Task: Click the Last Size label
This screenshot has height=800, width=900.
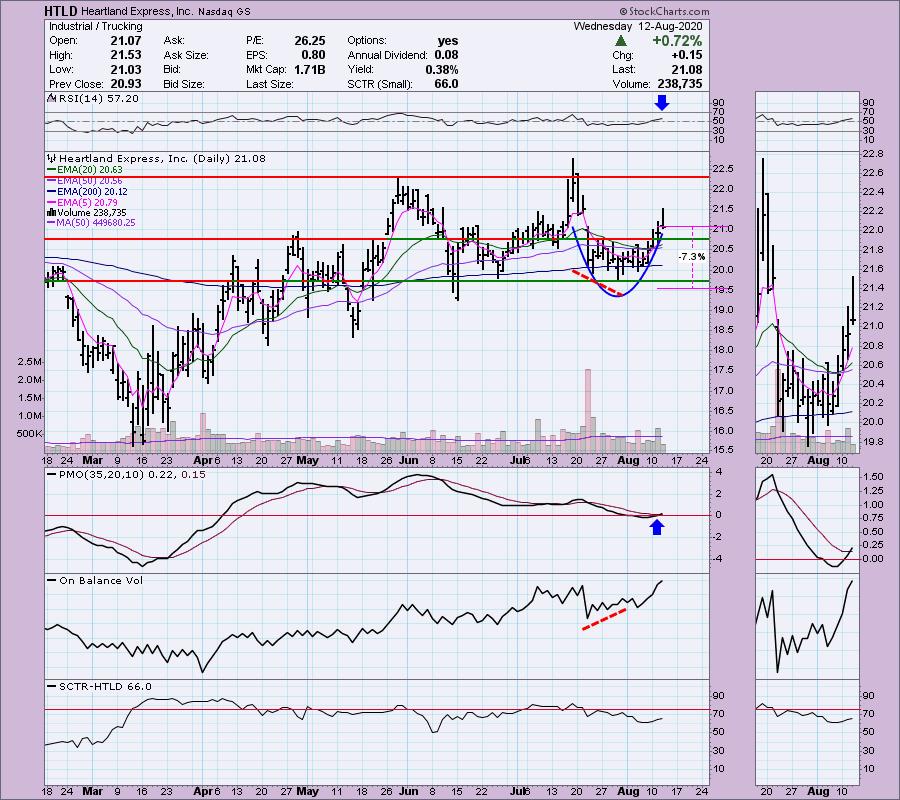Action: [x=270, y=84]
